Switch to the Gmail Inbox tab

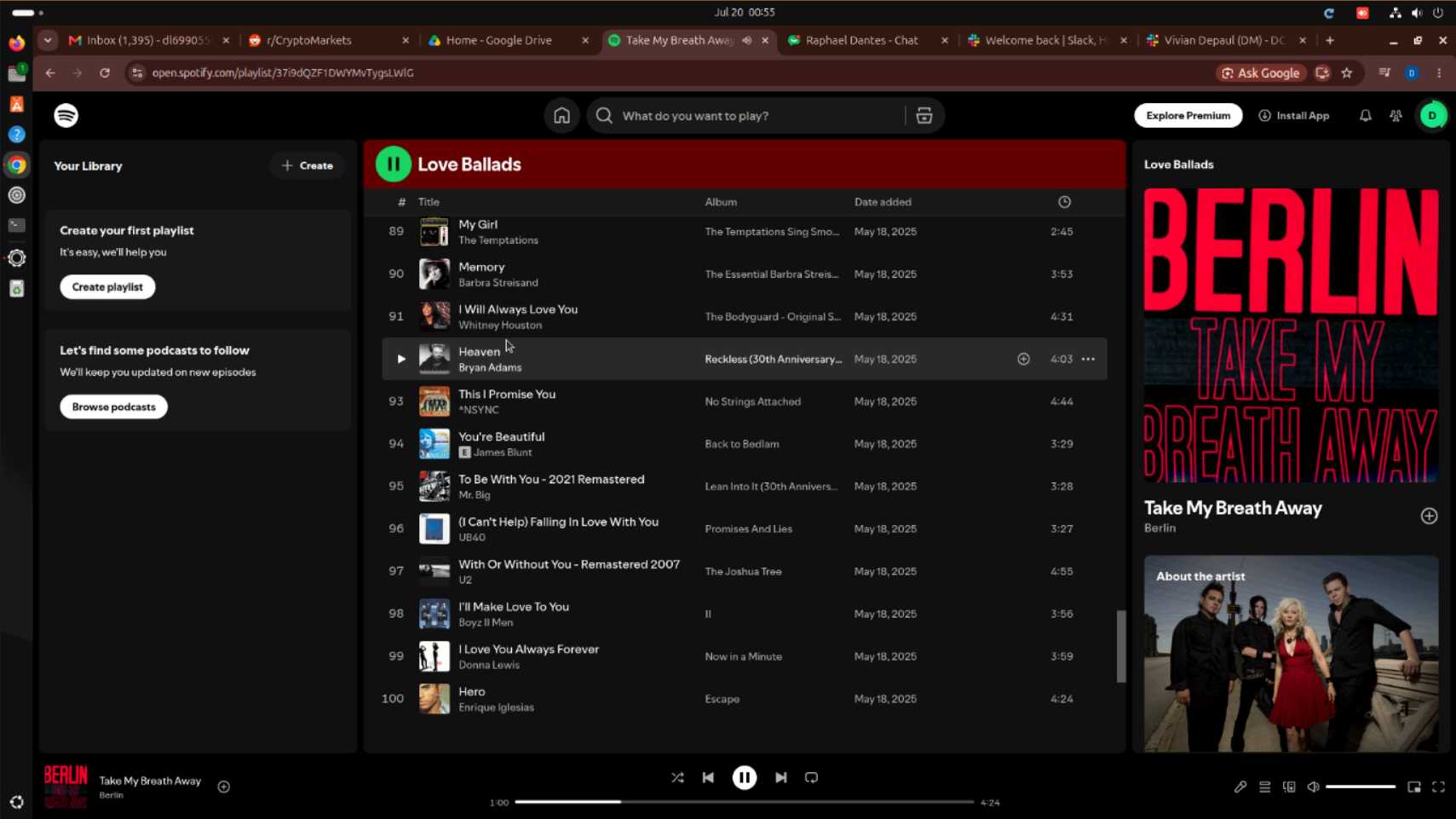point(148,40)
